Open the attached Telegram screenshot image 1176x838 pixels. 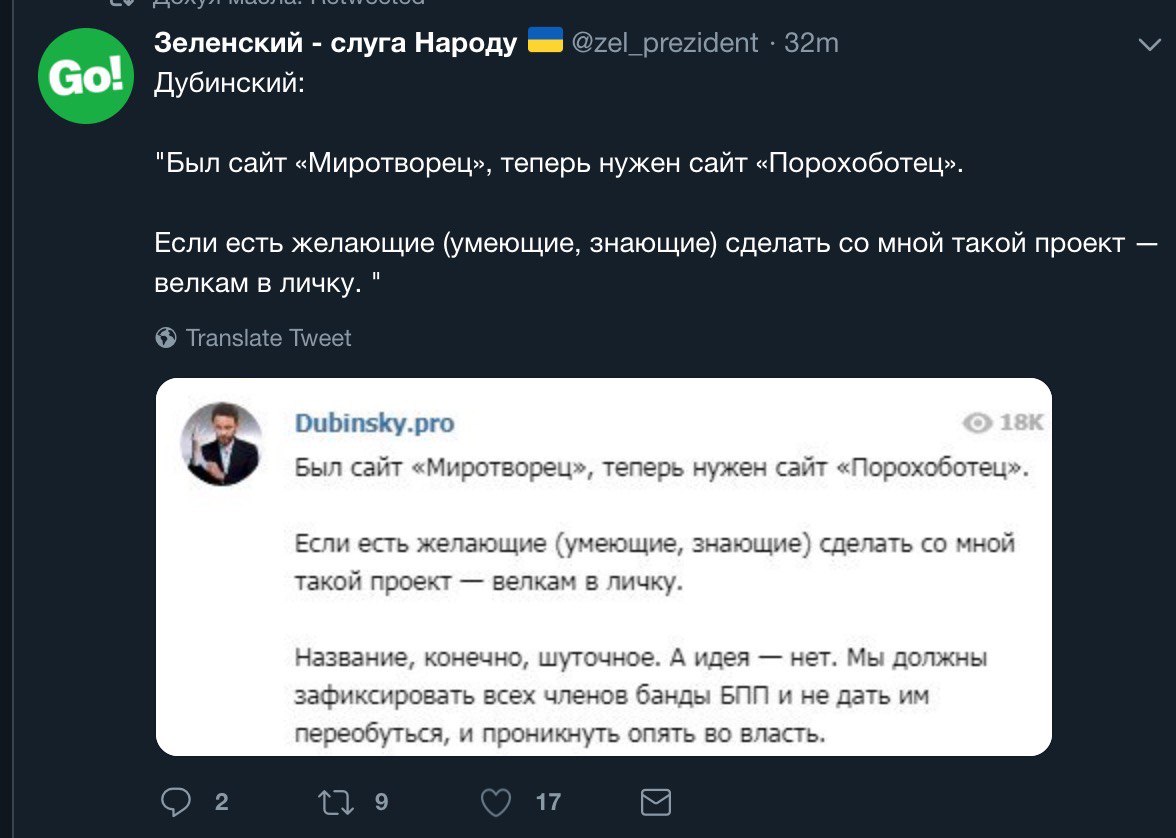coord(604,566)
